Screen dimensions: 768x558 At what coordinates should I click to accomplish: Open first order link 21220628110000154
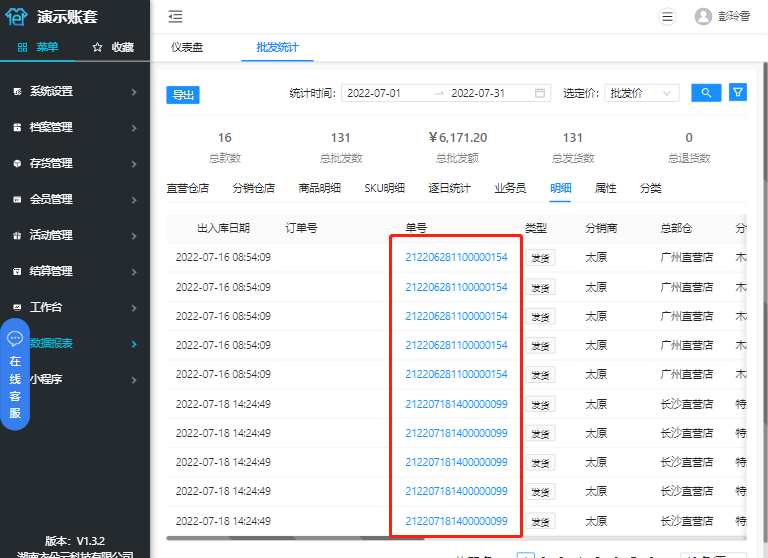pyautogui.click(x=456, y=257)
